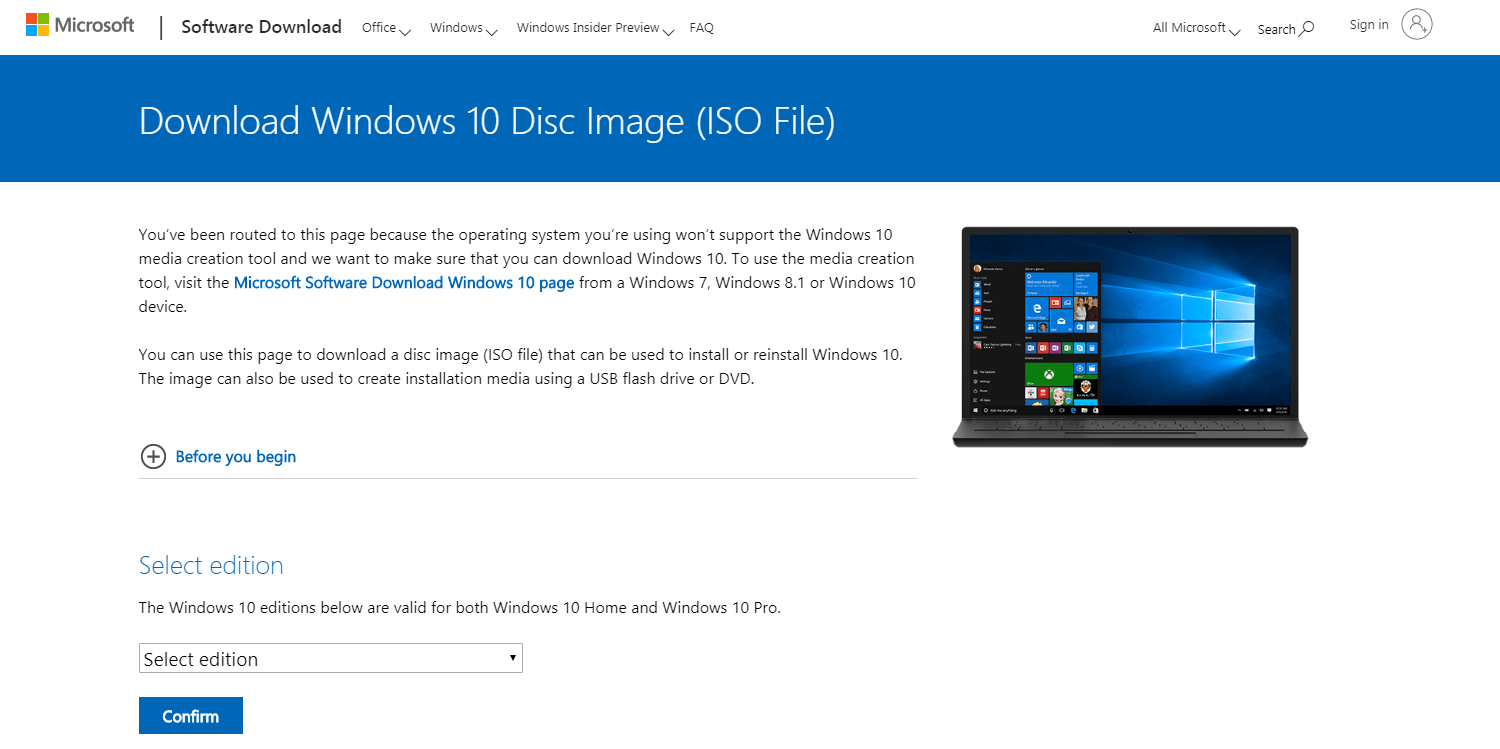This screenshot has height=749, width=1500.
Task: Click the Microsoft logo
Action: click(x=80, y=25)
